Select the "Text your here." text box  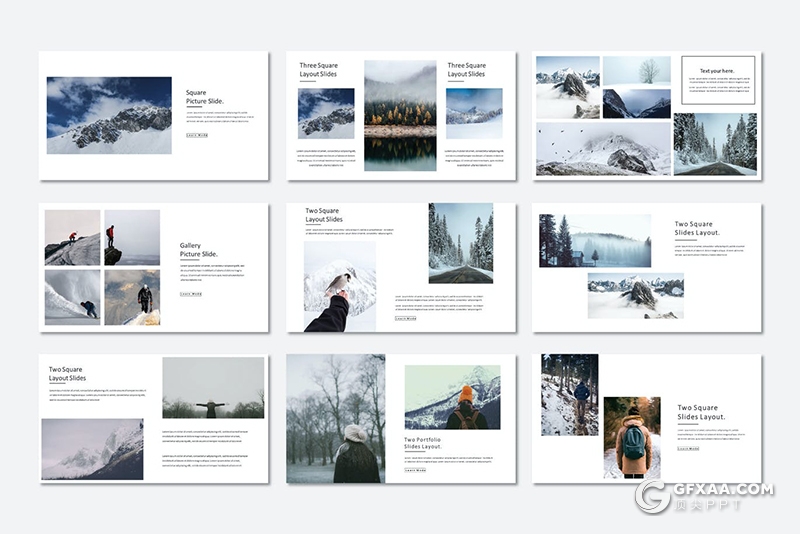point(718,79)
